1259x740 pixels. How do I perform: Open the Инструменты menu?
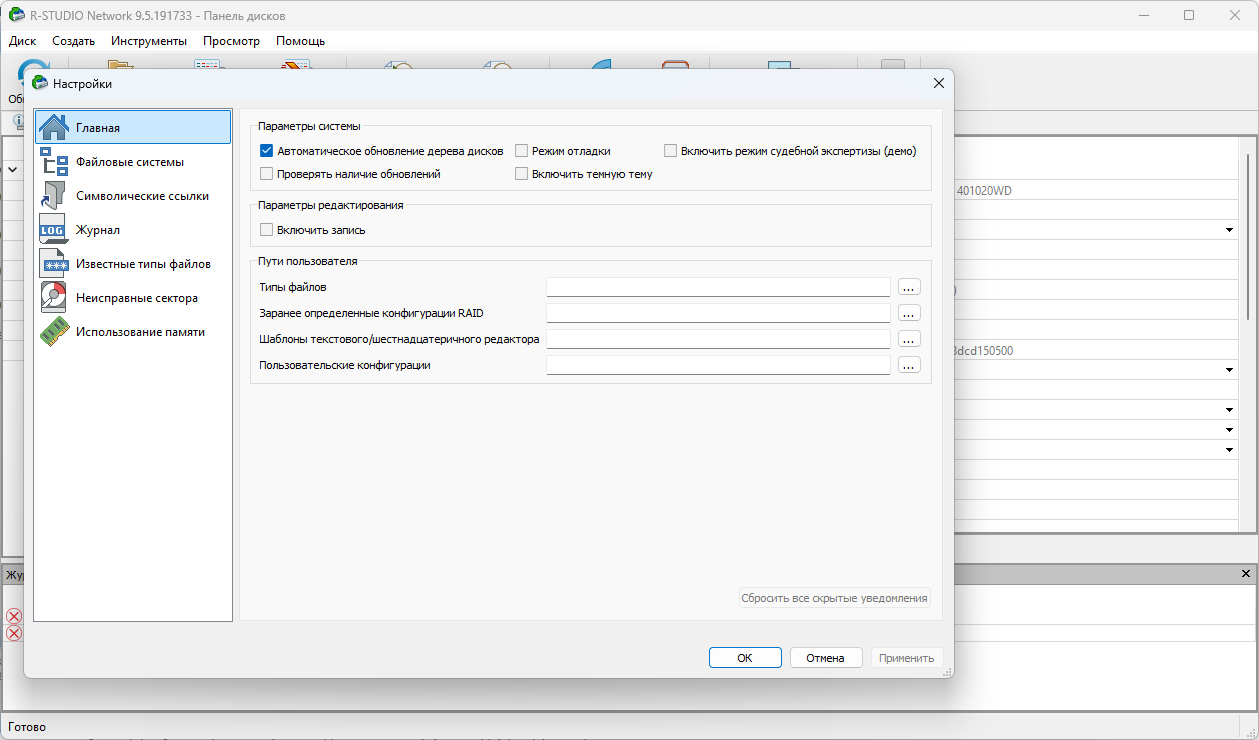[149, 41]
